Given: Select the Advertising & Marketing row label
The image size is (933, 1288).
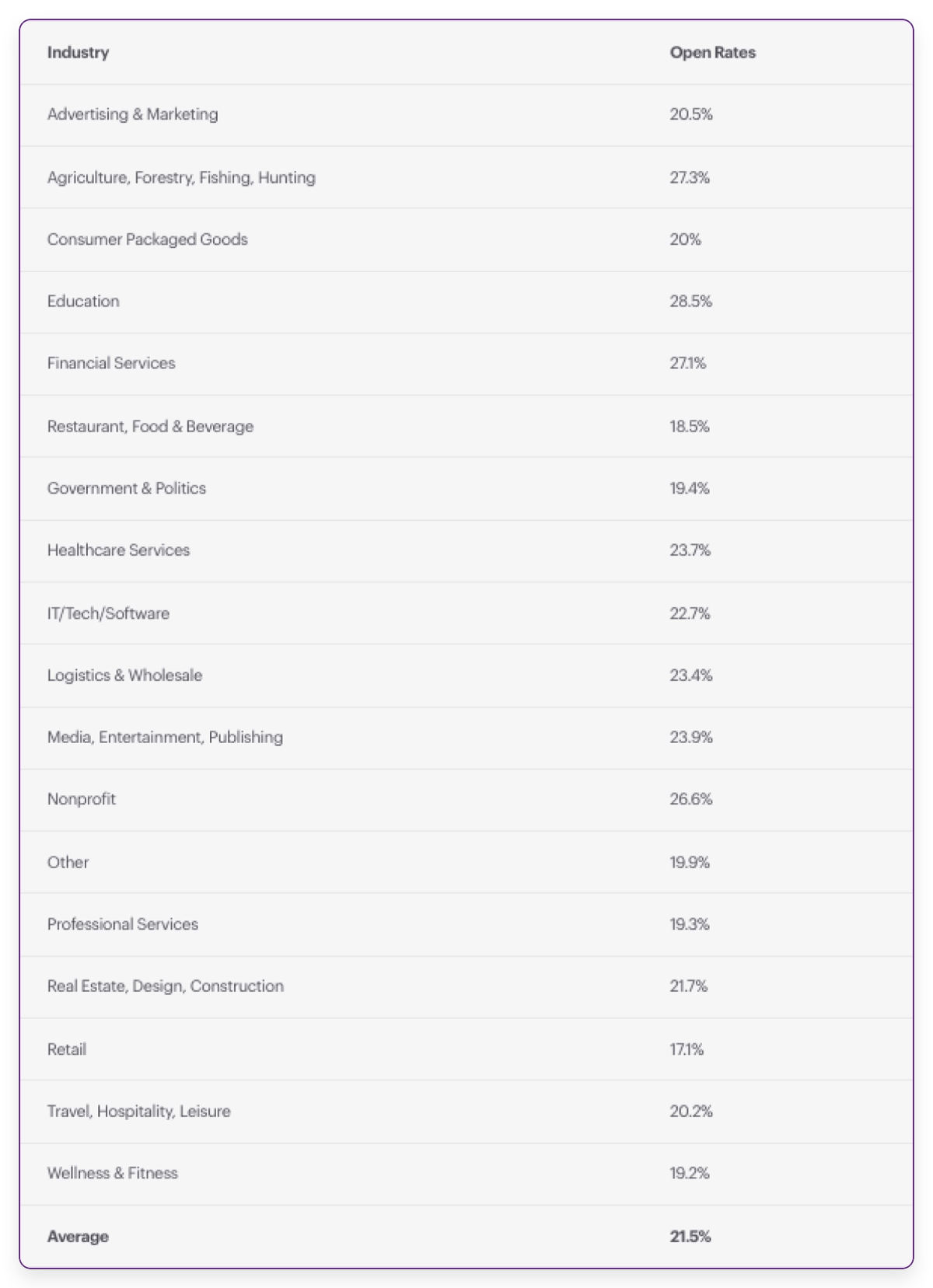Looking at the screenshot, I should click(132, 114).
